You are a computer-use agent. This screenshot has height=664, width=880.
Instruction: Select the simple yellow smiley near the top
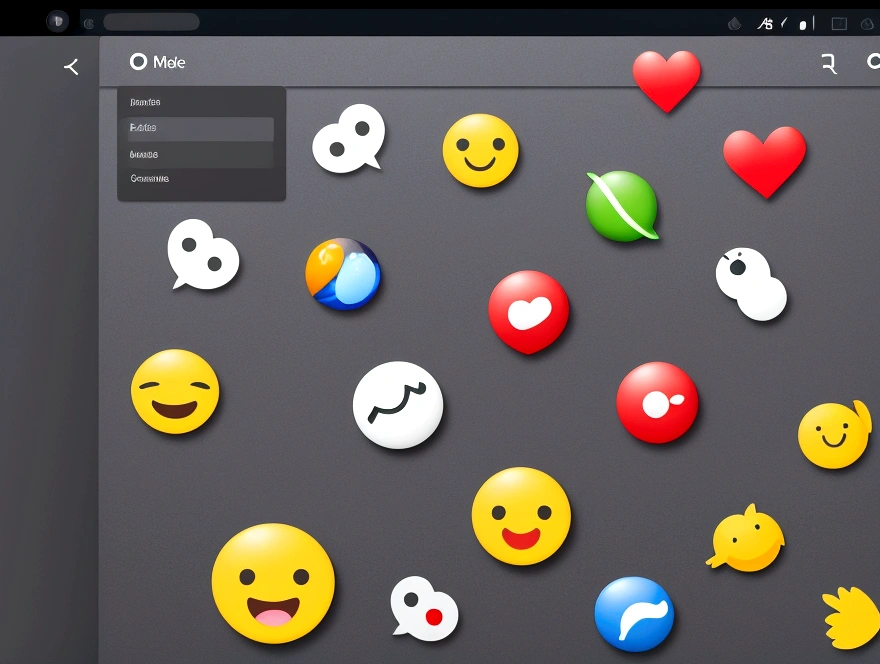(x=481, y=150)
